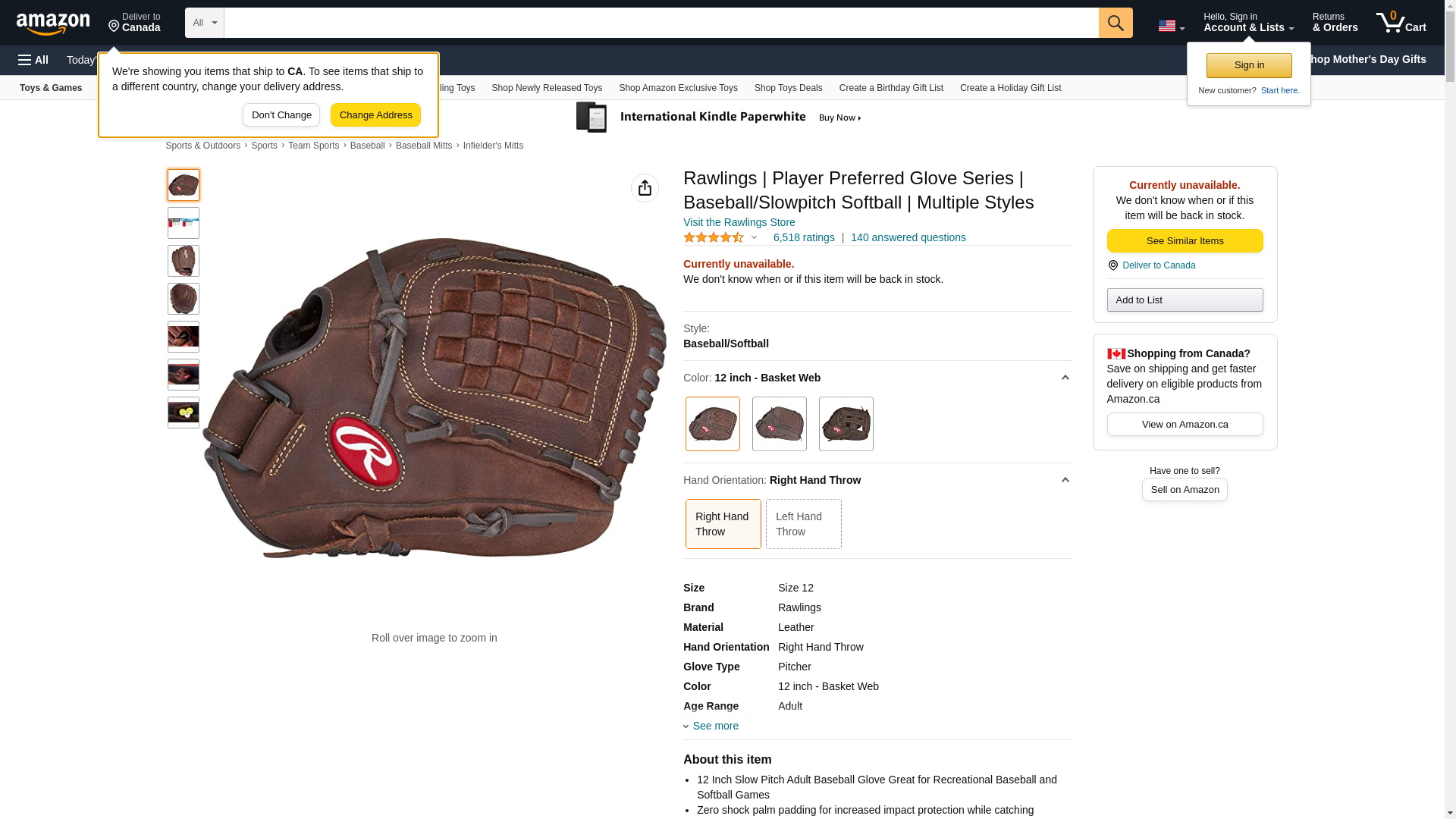This screenshot has height=819, width=1456.
Task: Open the Visit the Rawlings Store link
Action: 739,222
